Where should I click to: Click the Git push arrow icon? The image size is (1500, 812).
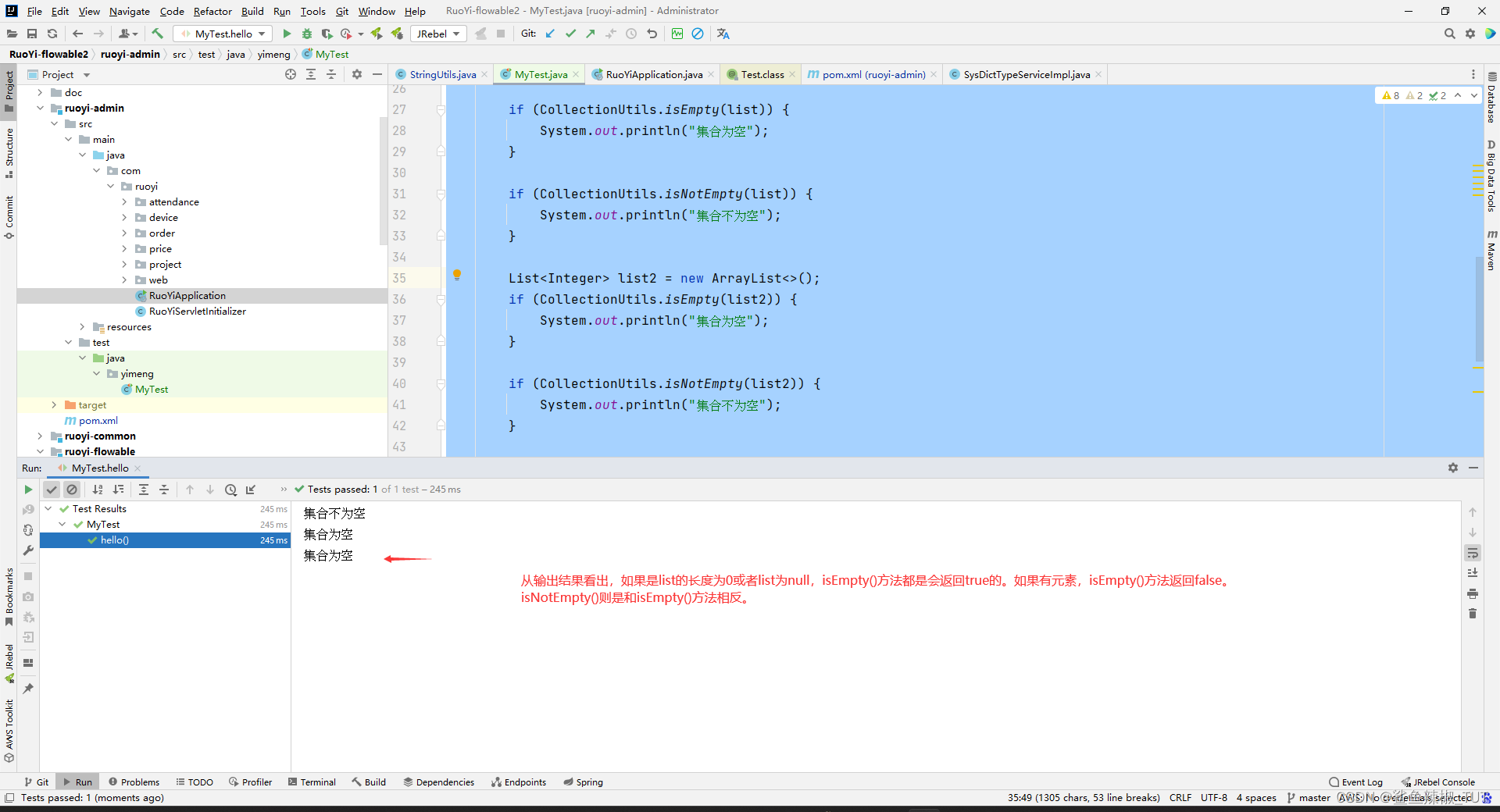[x=591, y=34]
